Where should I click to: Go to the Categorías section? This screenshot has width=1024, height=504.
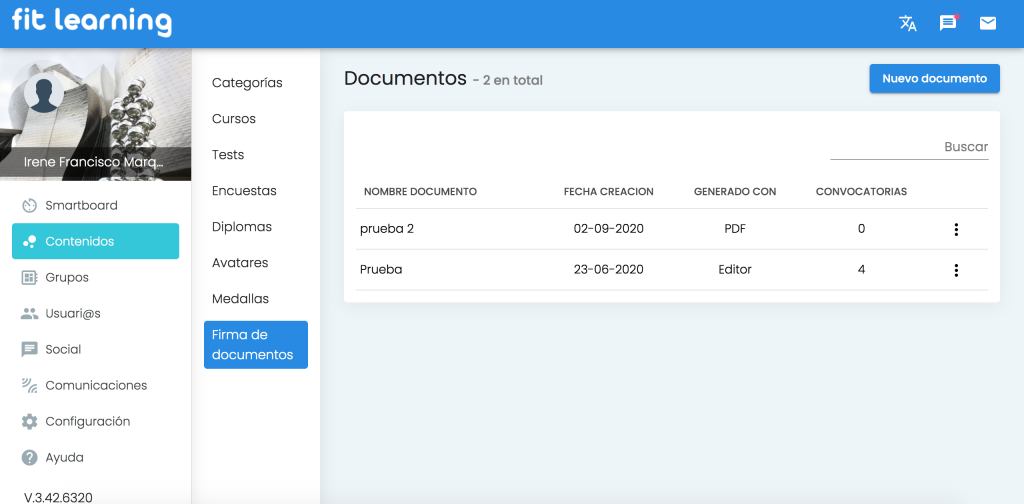pyautogui.click(x=247, y=83)
